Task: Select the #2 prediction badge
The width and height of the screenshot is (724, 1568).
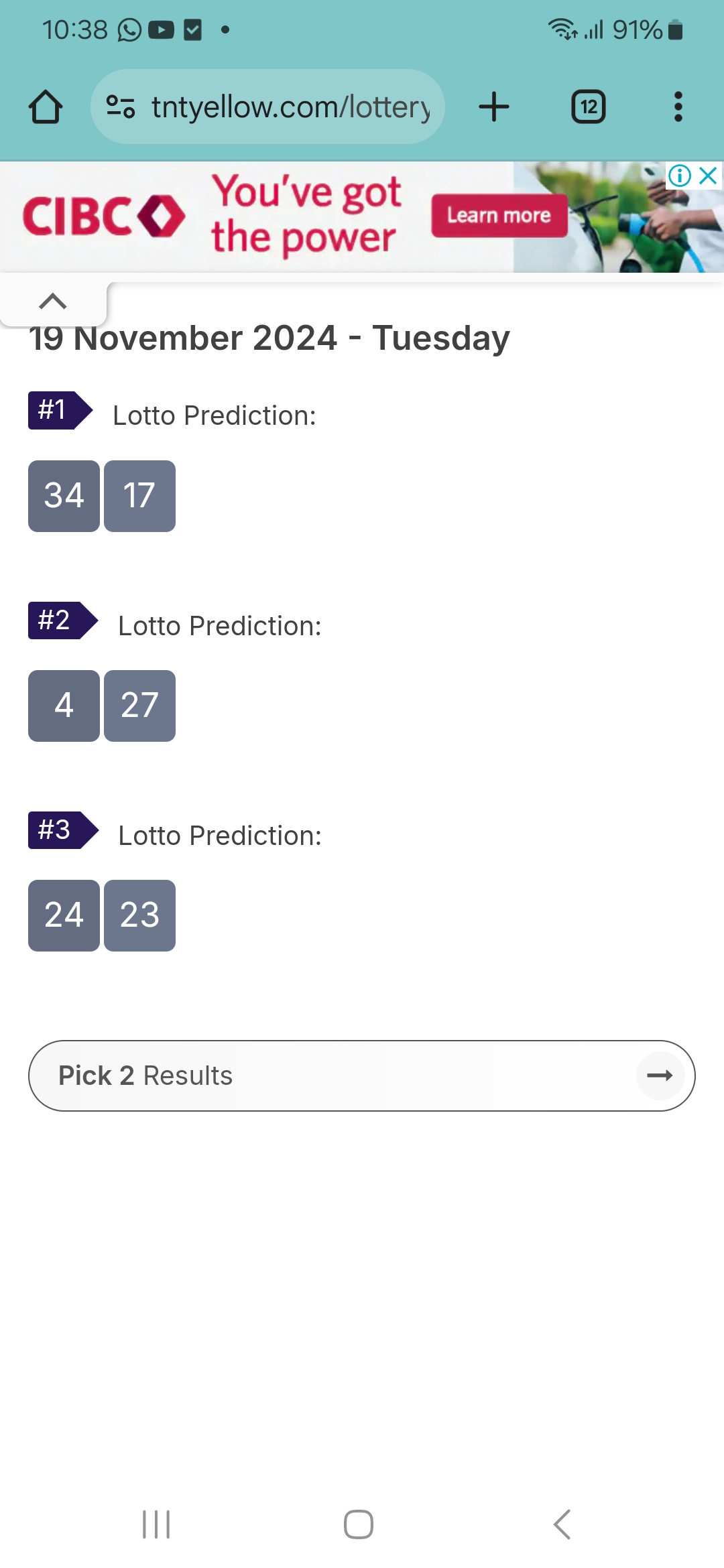Action: click(63, 620)
